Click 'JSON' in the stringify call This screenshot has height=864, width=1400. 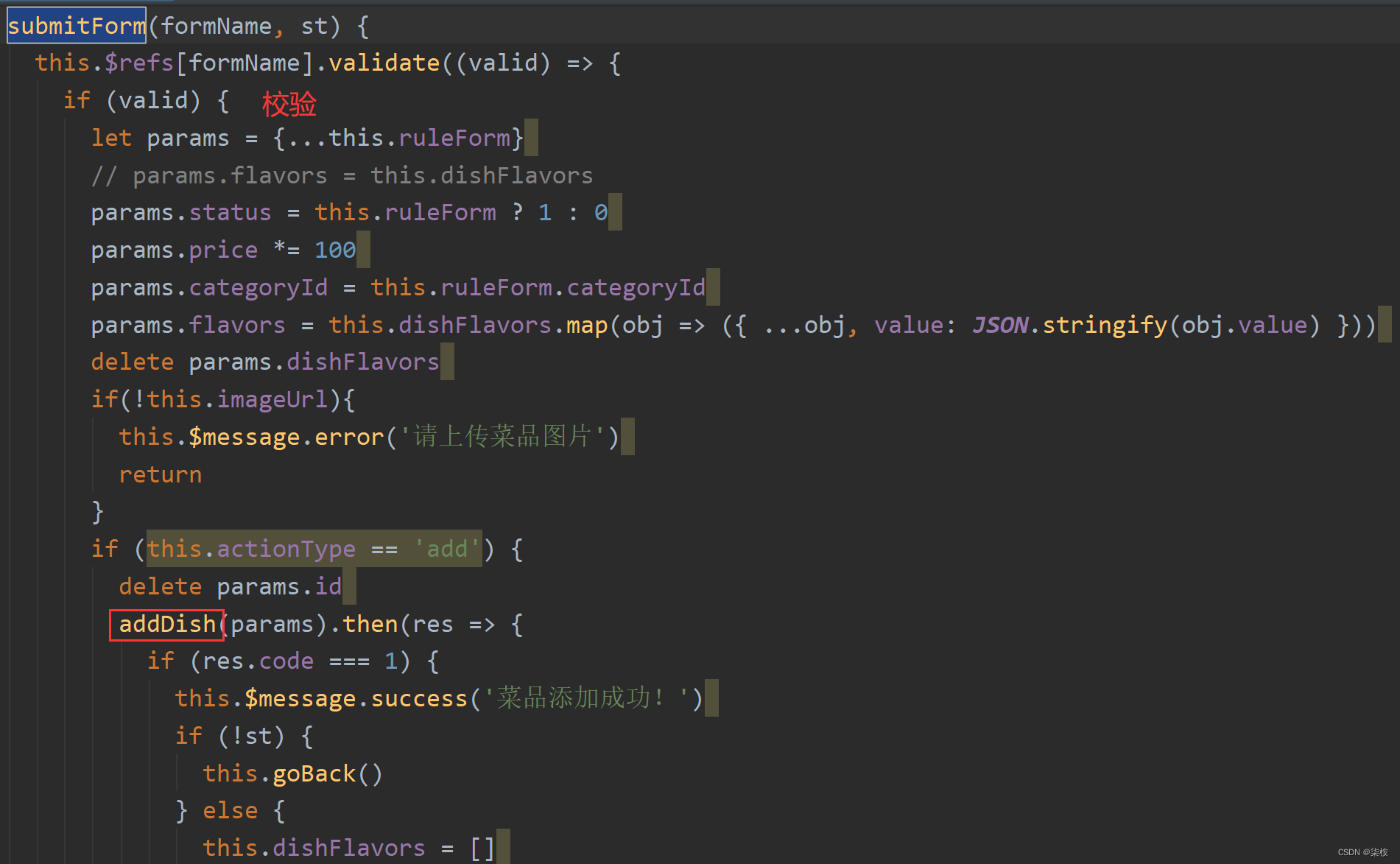(1000, 325)
